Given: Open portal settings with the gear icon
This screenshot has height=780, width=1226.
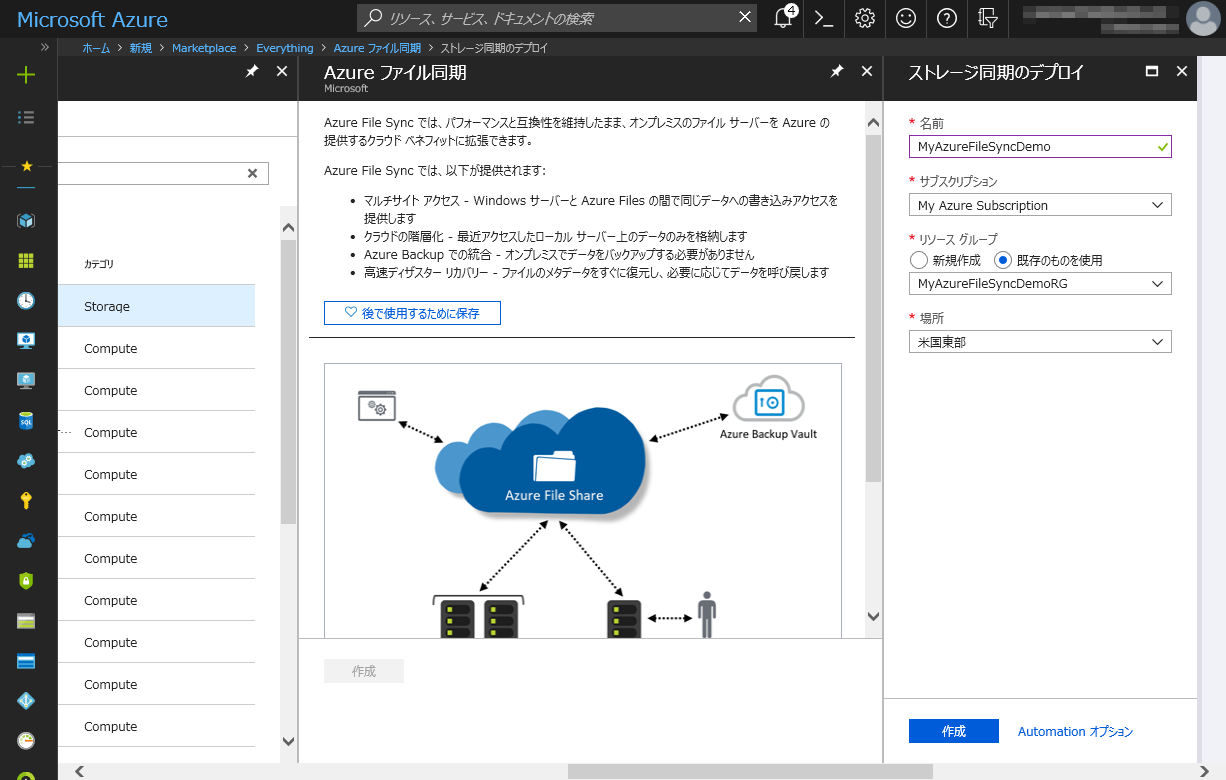Looking at the screenshot, I should [x=864, y=17].
